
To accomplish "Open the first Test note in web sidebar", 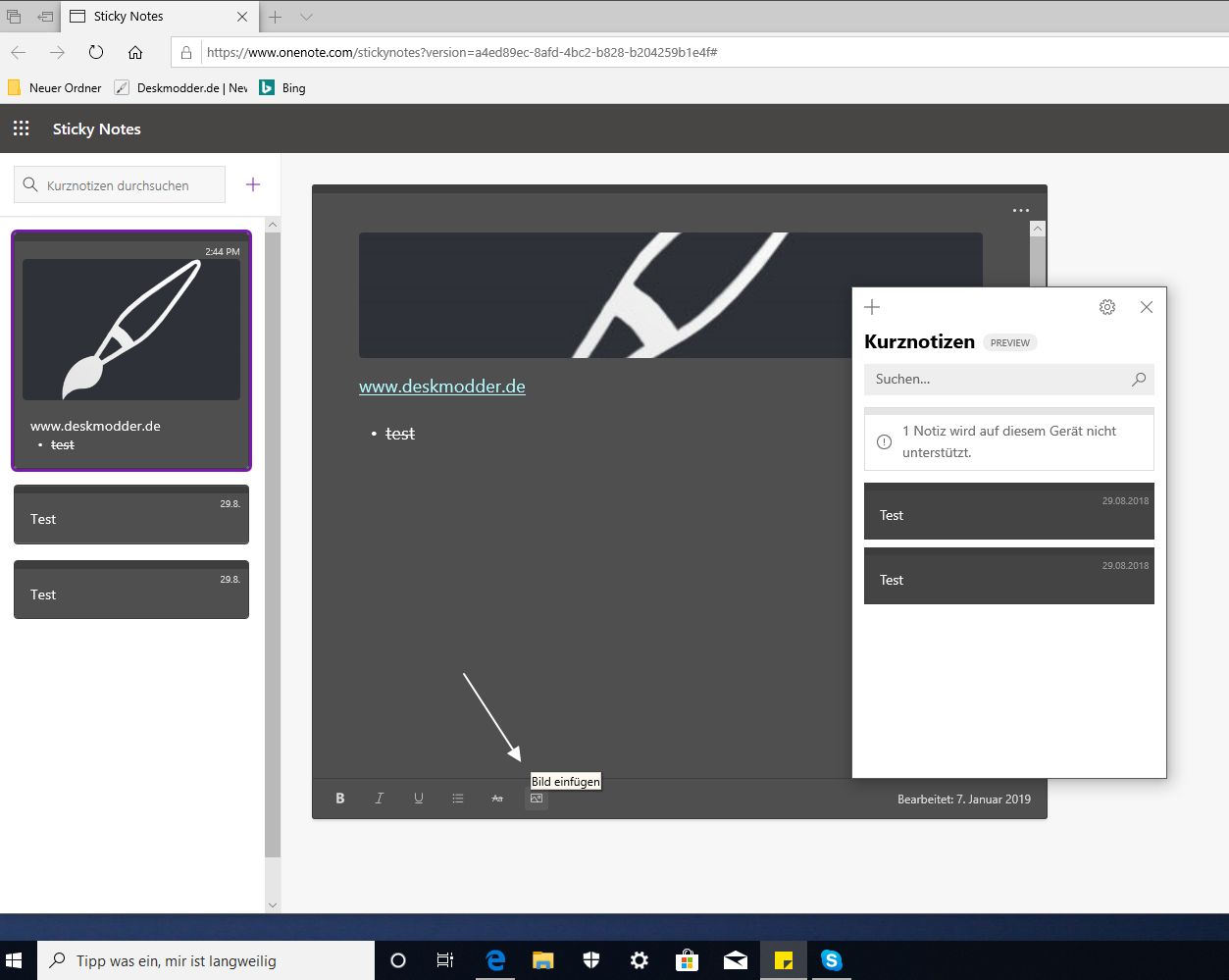I will click(131, 514).
